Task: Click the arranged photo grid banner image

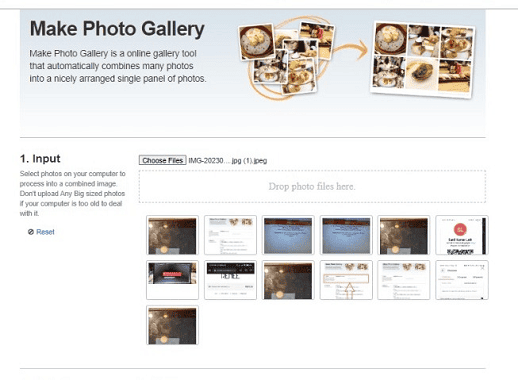Action: pos(423,59)
